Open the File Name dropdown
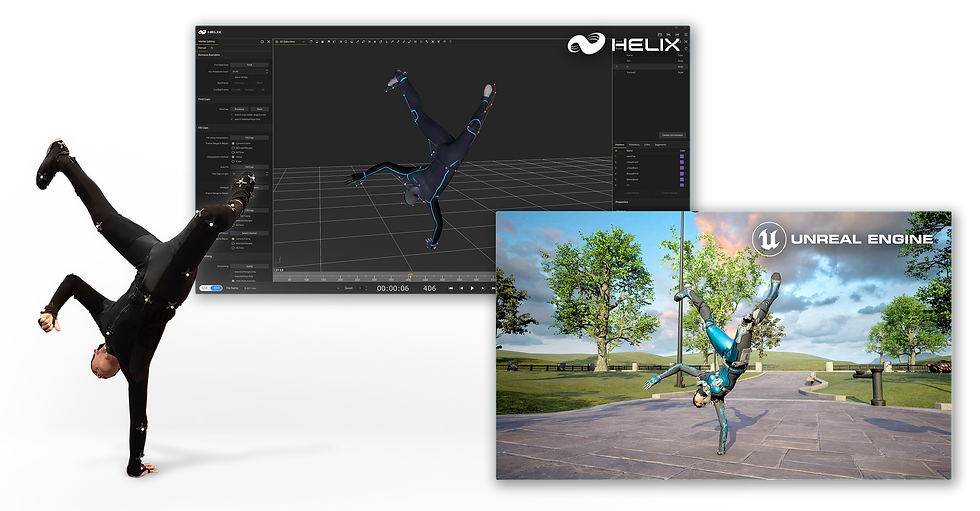The width and height of the screenshot is (980, 511). tap(291, 288)
